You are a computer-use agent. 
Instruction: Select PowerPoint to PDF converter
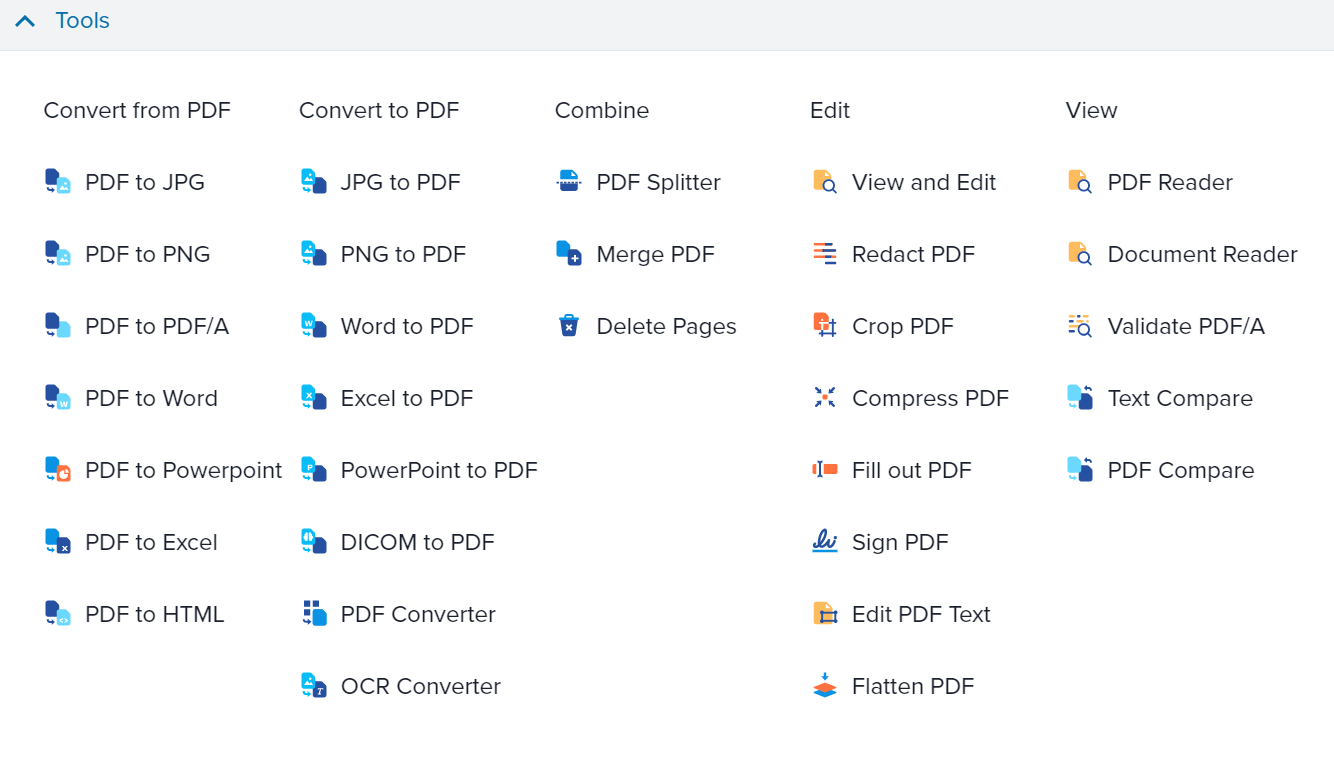[439, 470]
